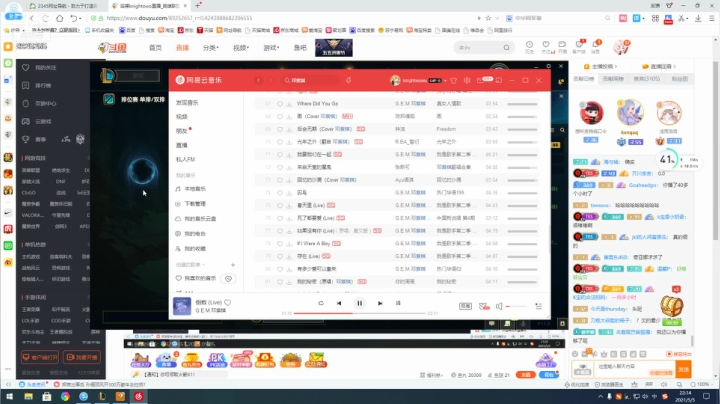The height and width of the screenshot is (404, 720).
Task: Open NetEase music settings gear icon
Action: 467,80
